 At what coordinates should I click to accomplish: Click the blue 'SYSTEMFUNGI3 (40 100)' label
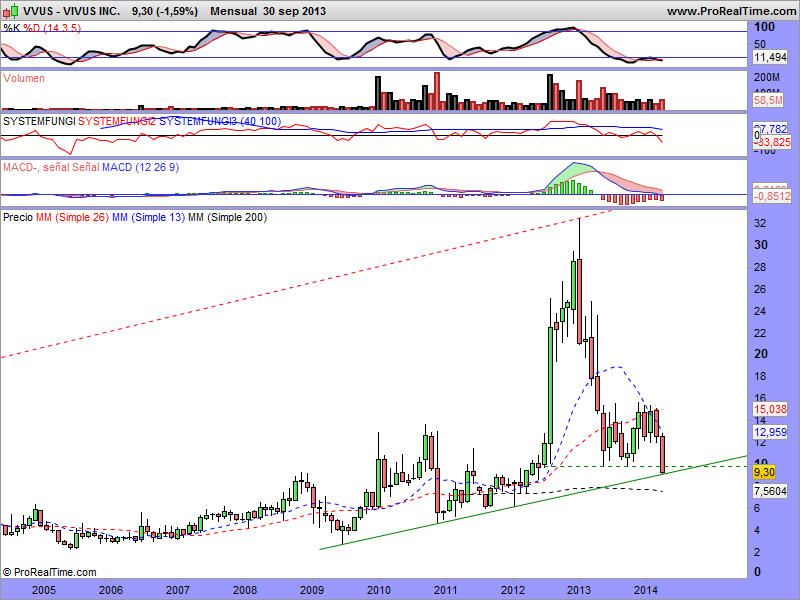coord(220,121)
